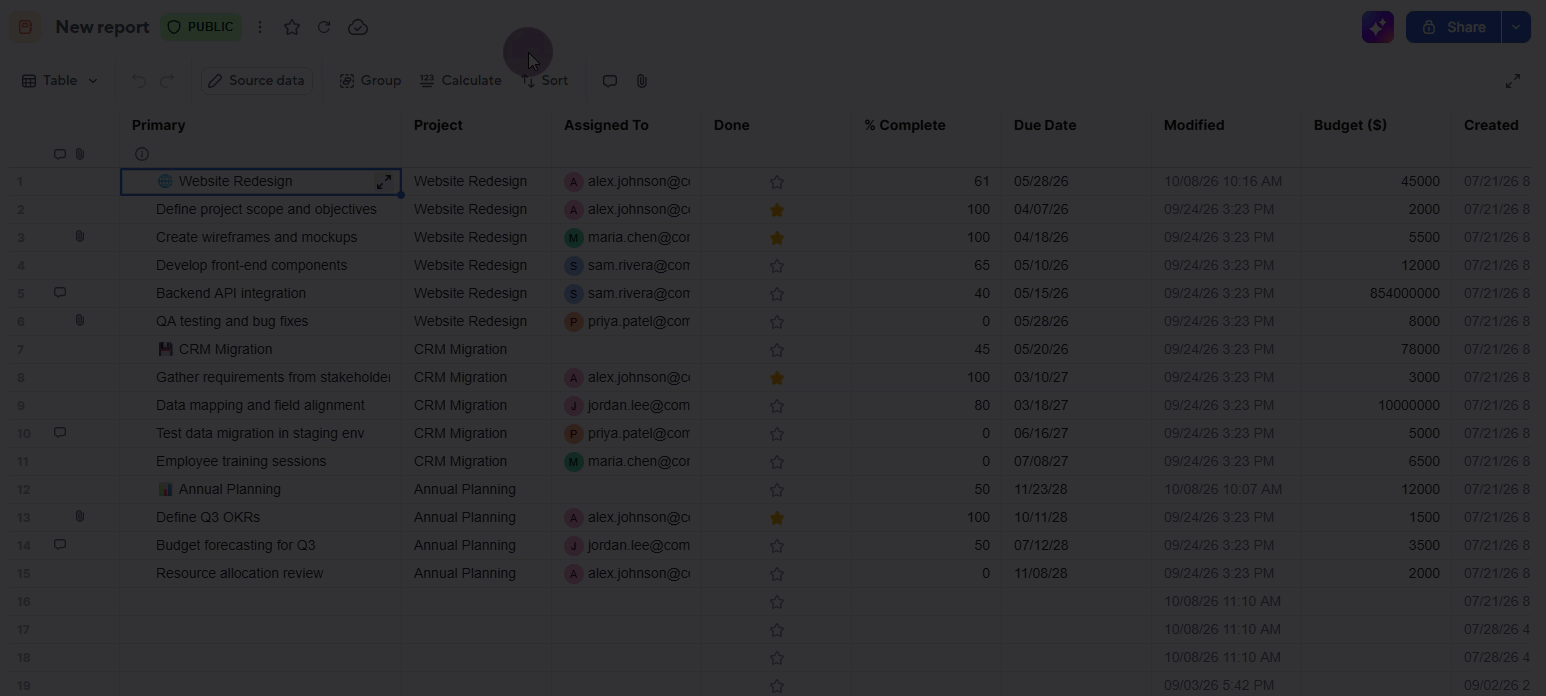Image resolution: width=1546 pixels, height=696 pixels.
Task: Click the Source data button
Action: click(257, 81)
